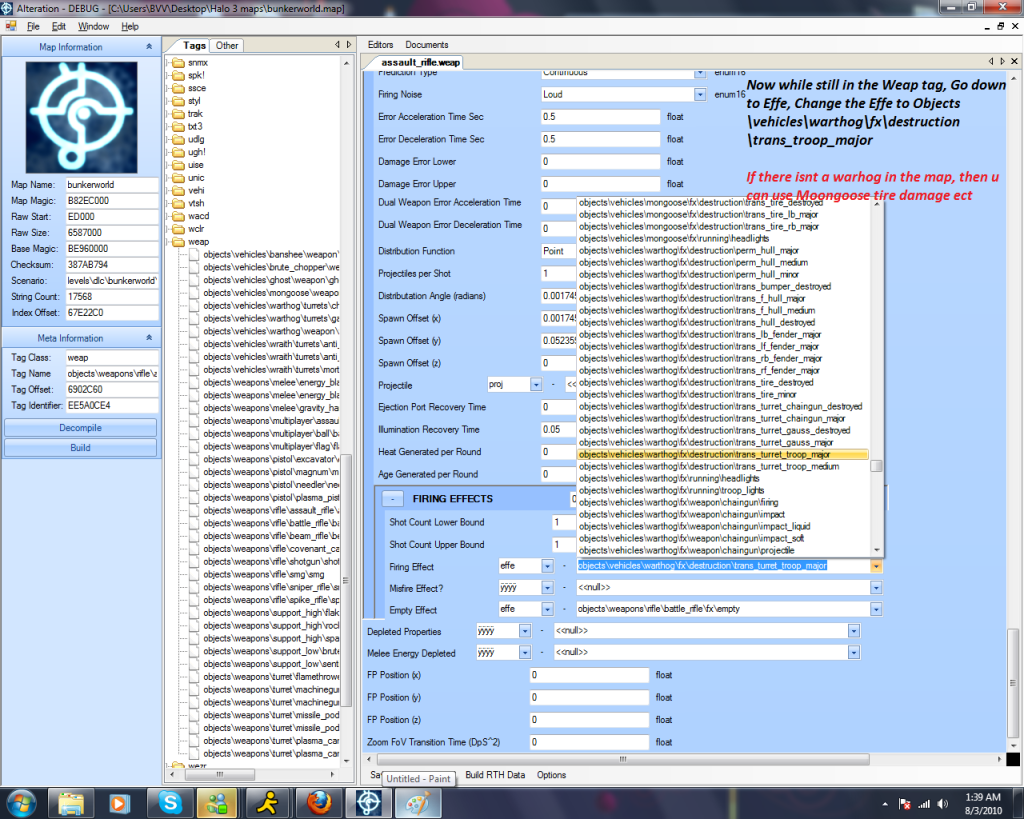The image size is (1024, 819).
Task: Click the Alteration app icon in the menu bar
Action: pyautogui.click(x=11, y=26)
